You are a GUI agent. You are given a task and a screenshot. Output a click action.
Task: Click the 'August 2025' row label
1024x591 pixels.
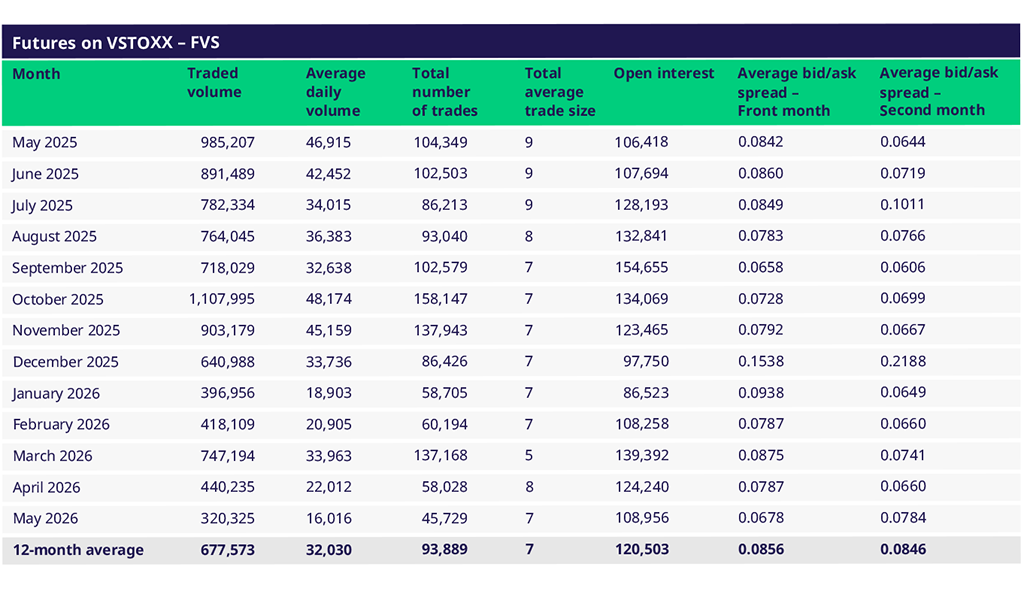[x=54, y=236]
